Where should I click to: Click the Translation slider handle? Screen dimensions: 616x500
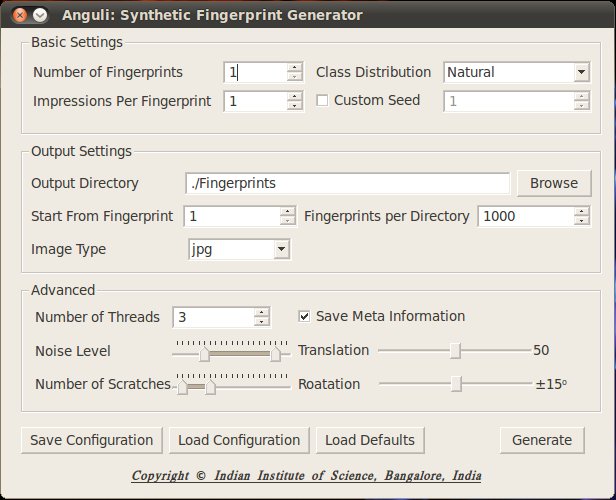(x=456, y=350)
